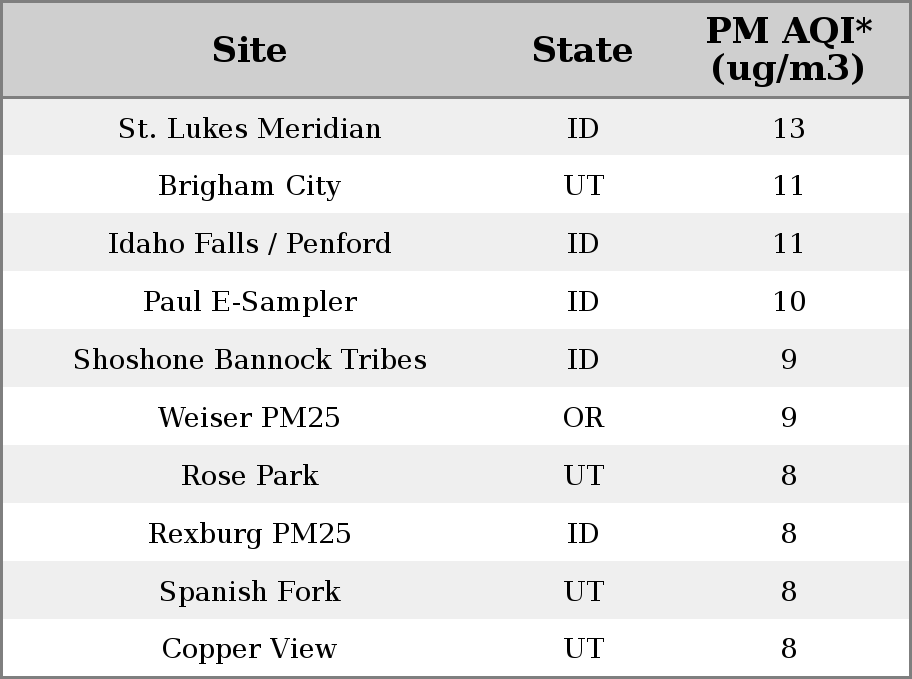Select Paul E-Sampler site entry
This screenshot has width=912, height=679.
[x=250, y=302]
